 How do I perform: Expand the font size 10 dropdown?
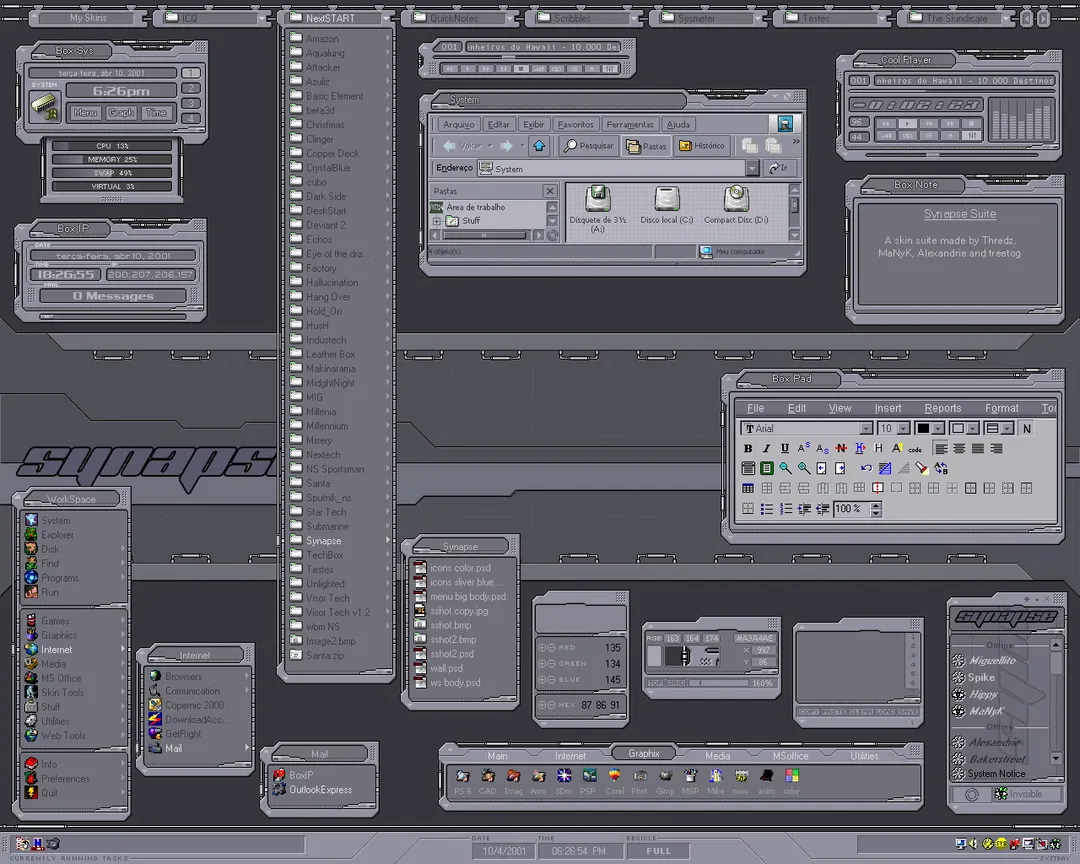click(x=904, y=429)
